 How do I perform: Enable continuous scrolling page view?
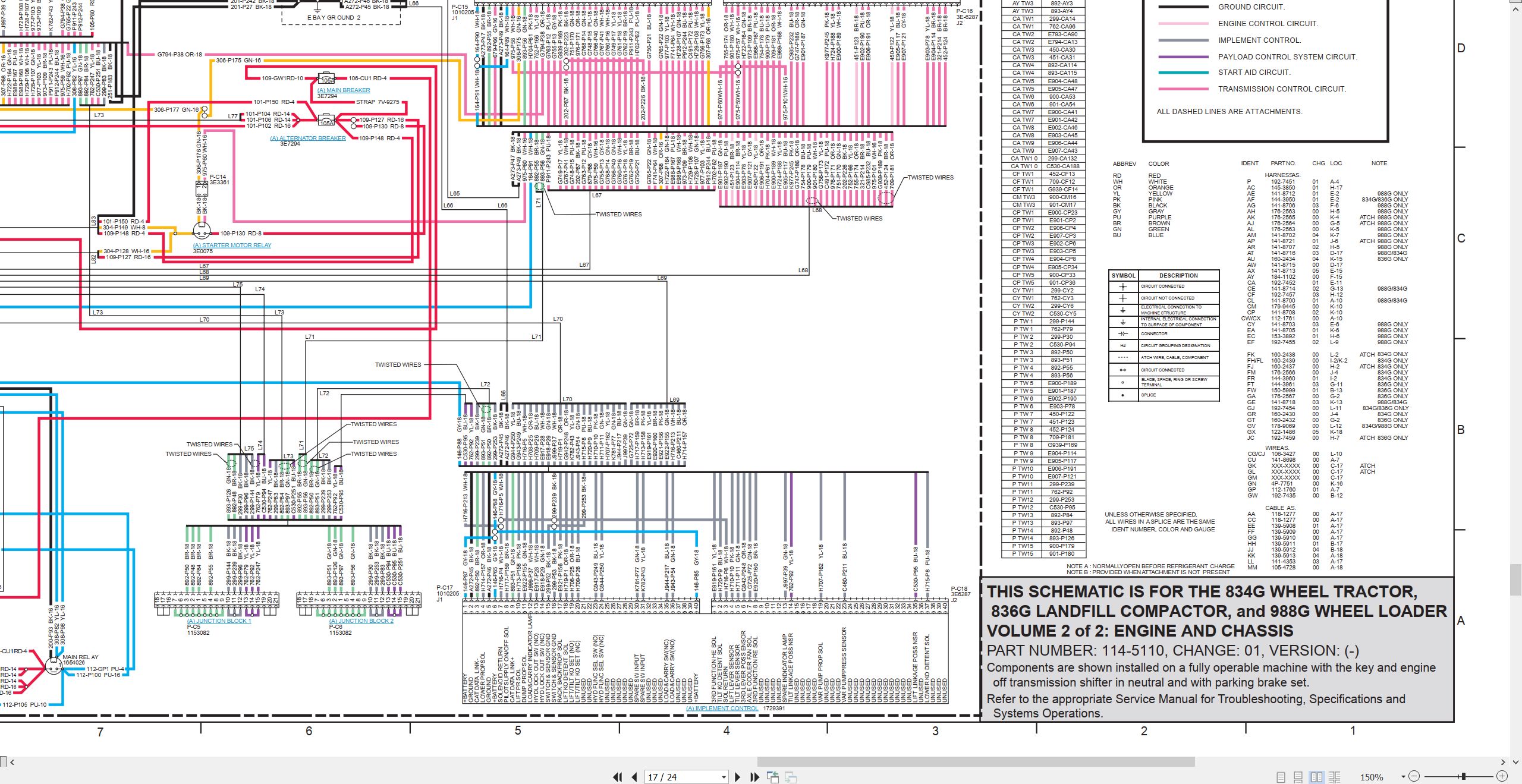coord(1298,777)
